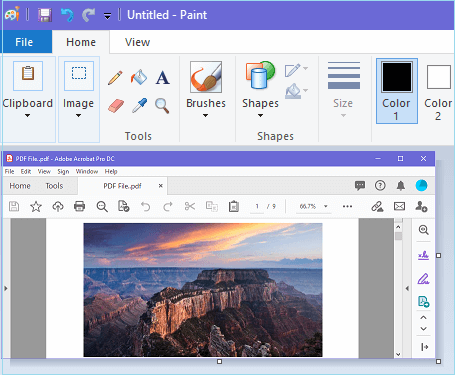Open Acrobat comments speech bubble
This screenshot has width=455, height=375.
point(360,185)
